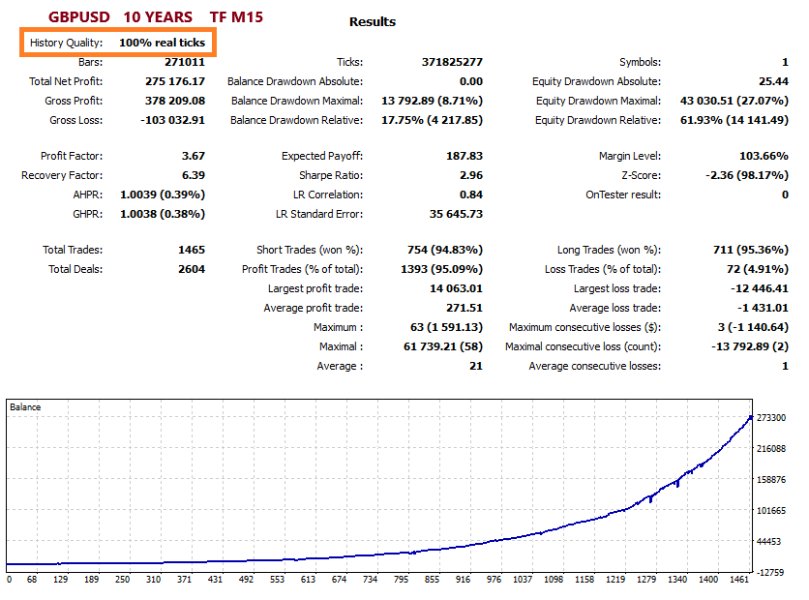
Task: Click the value "43 030.51 (27.07%)"
Action: pyautogui.click(x=734, y=101)
